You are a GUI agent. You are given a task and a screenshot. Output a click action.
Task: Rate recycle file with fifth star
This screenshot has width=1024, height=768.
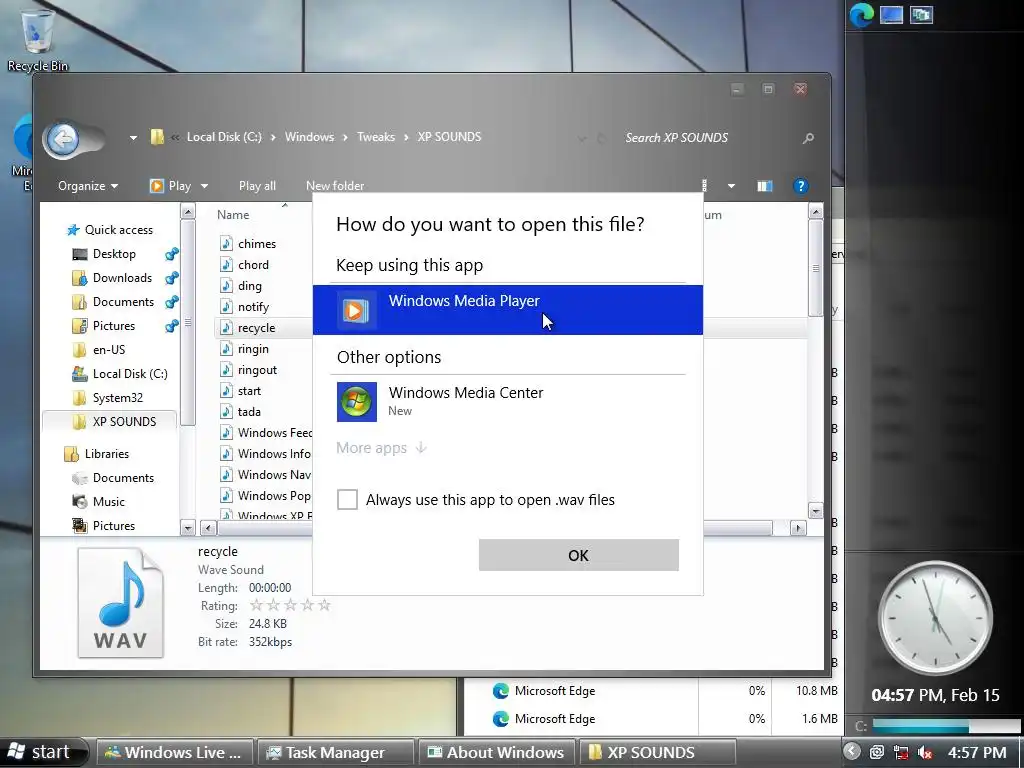pos(324,605)
